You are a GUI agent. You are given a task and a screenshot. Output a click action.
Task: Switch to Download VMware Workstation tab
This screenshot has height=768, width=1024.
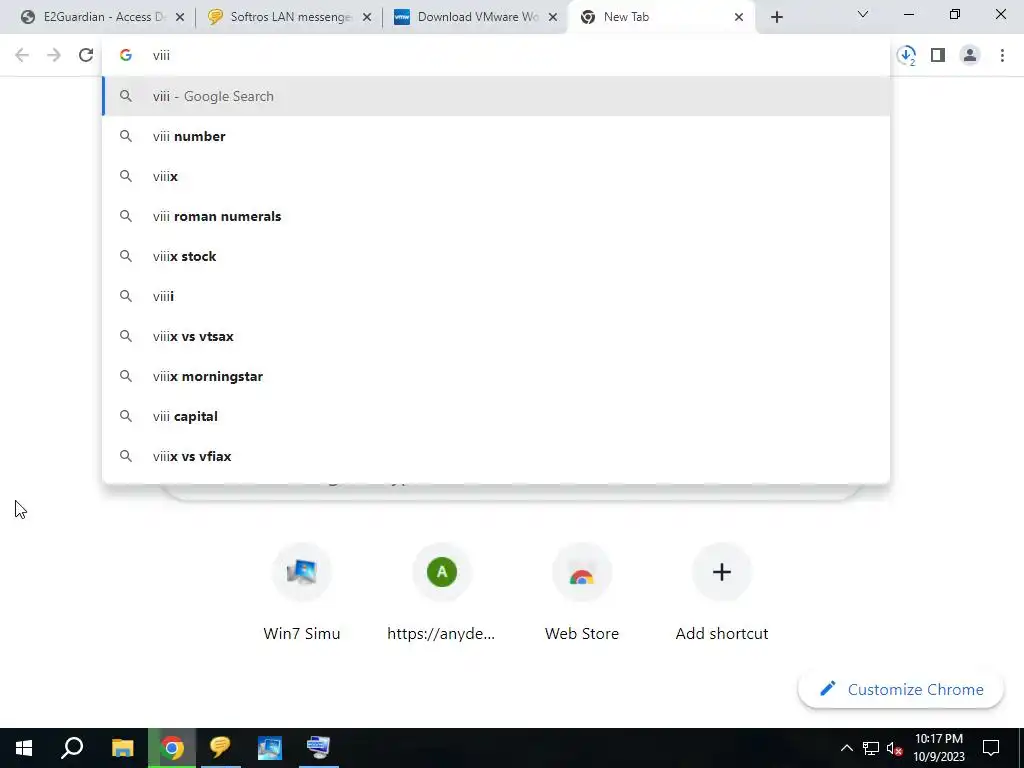click(x=476, y=17)
